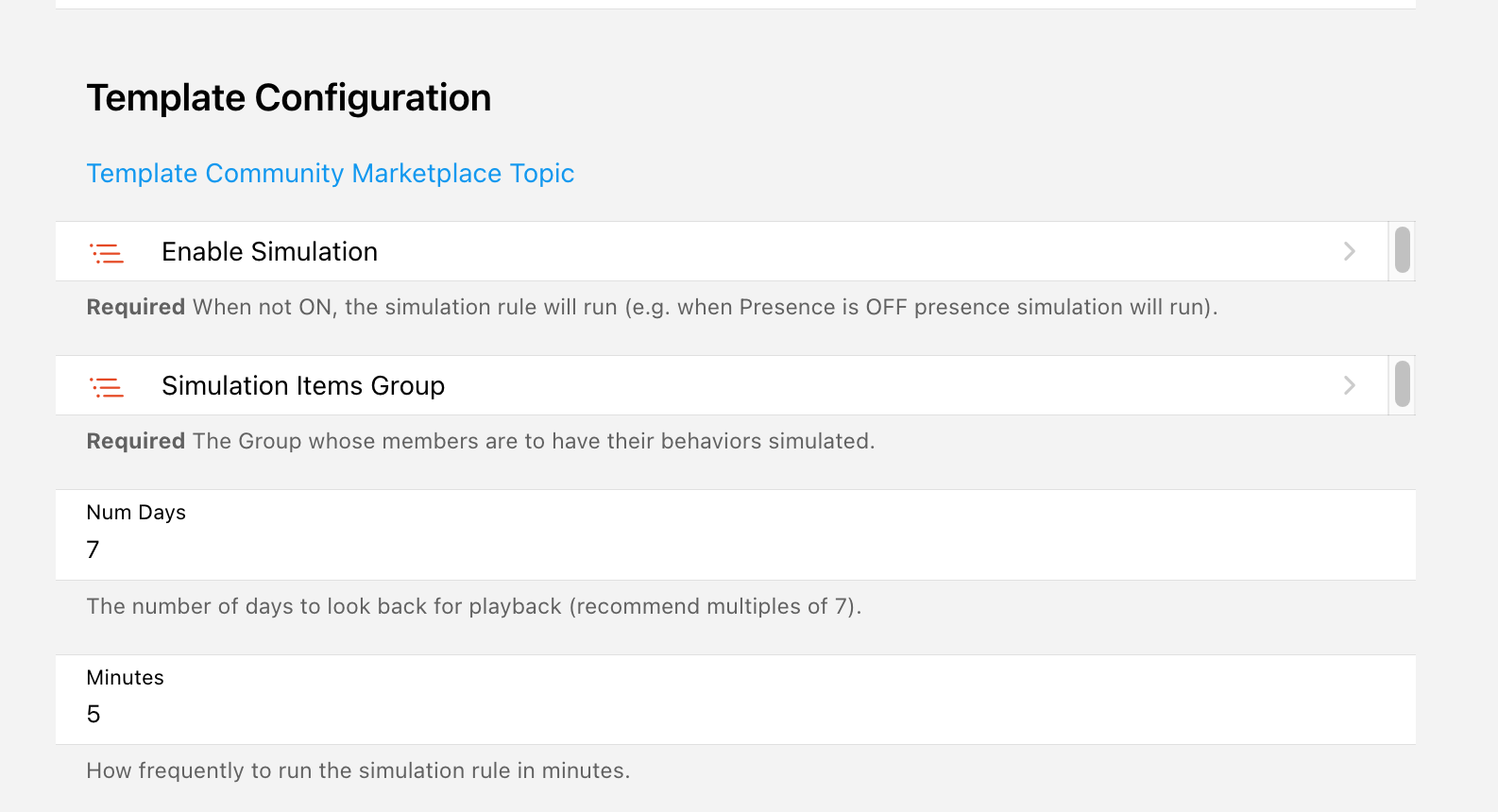
Task: Select the Simulation Items Group row label
Action: [302, 386]
